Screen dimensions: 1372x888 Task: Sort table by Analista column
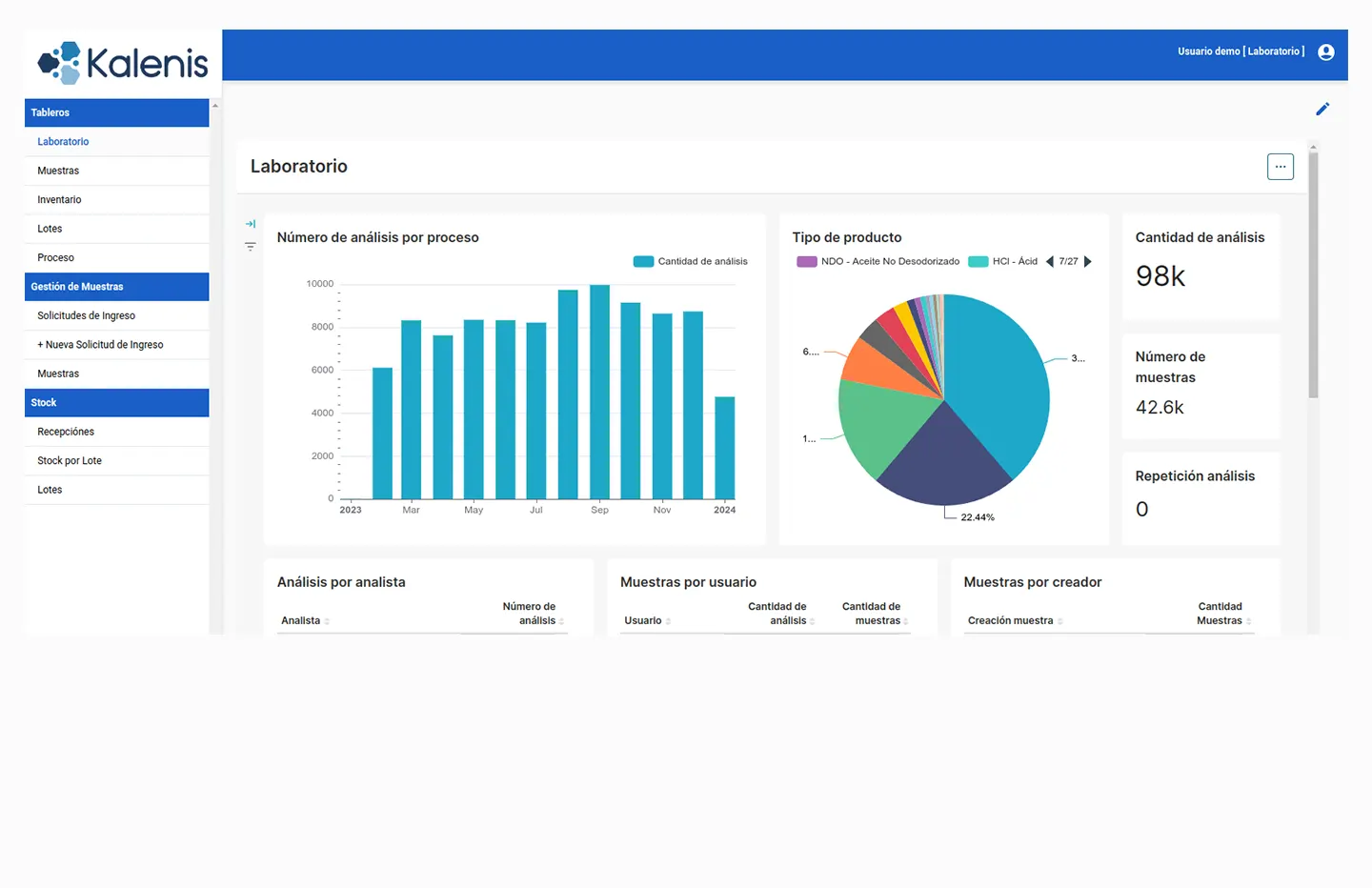(301, 620)
